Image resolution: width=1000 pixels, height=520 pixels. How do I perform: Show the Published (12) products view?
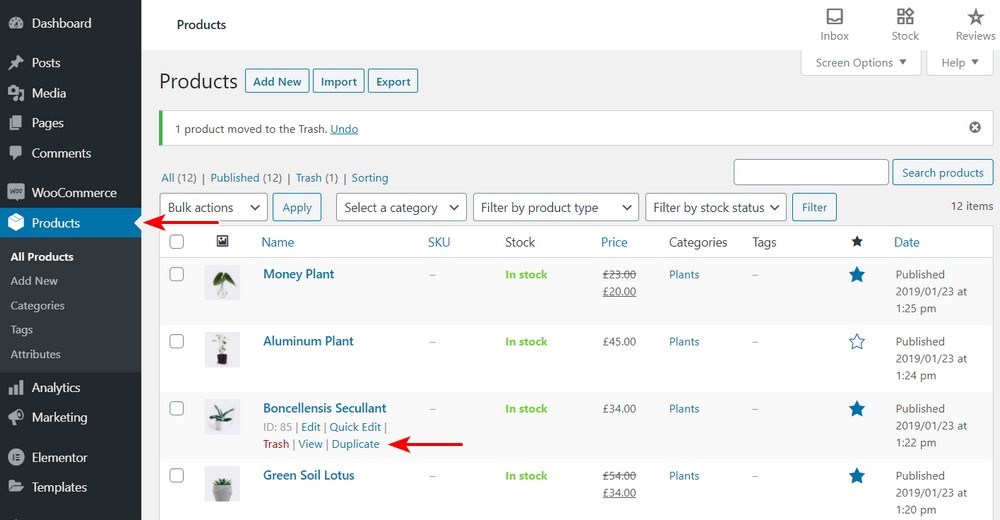(246, 178)
